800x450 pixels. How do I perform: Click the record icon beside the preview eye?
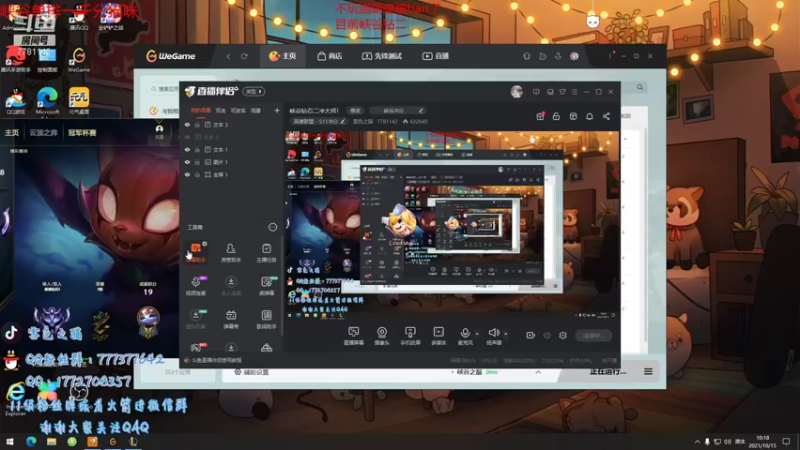point(531,335)
